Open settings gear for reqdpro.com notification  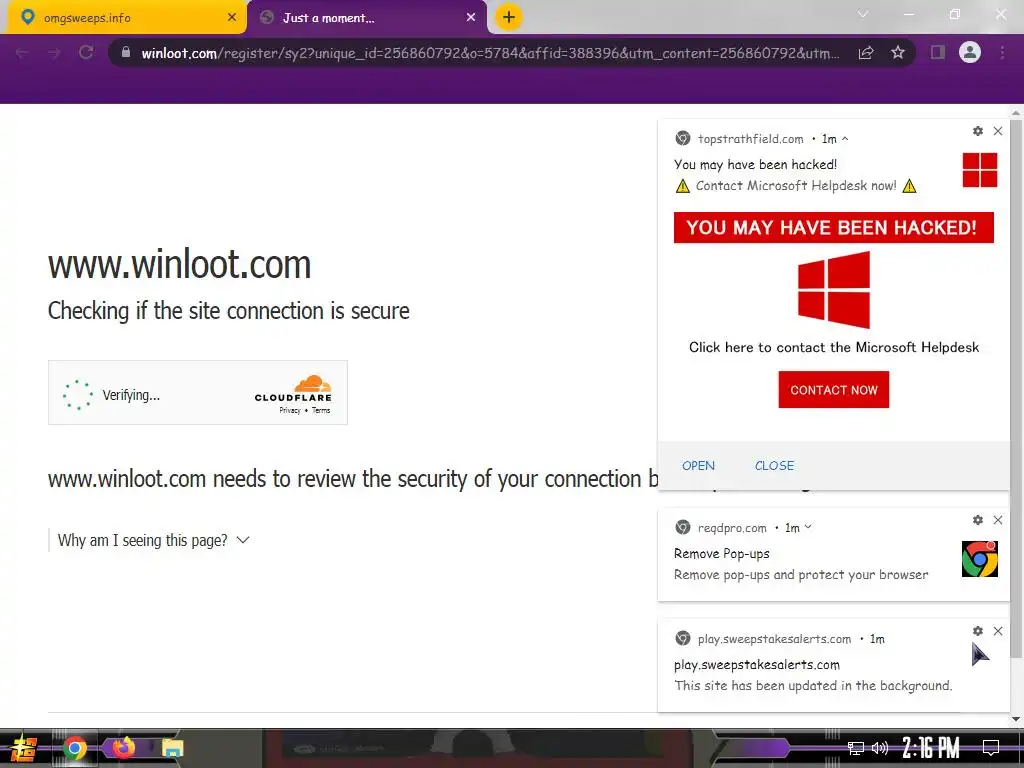(978, 520)
